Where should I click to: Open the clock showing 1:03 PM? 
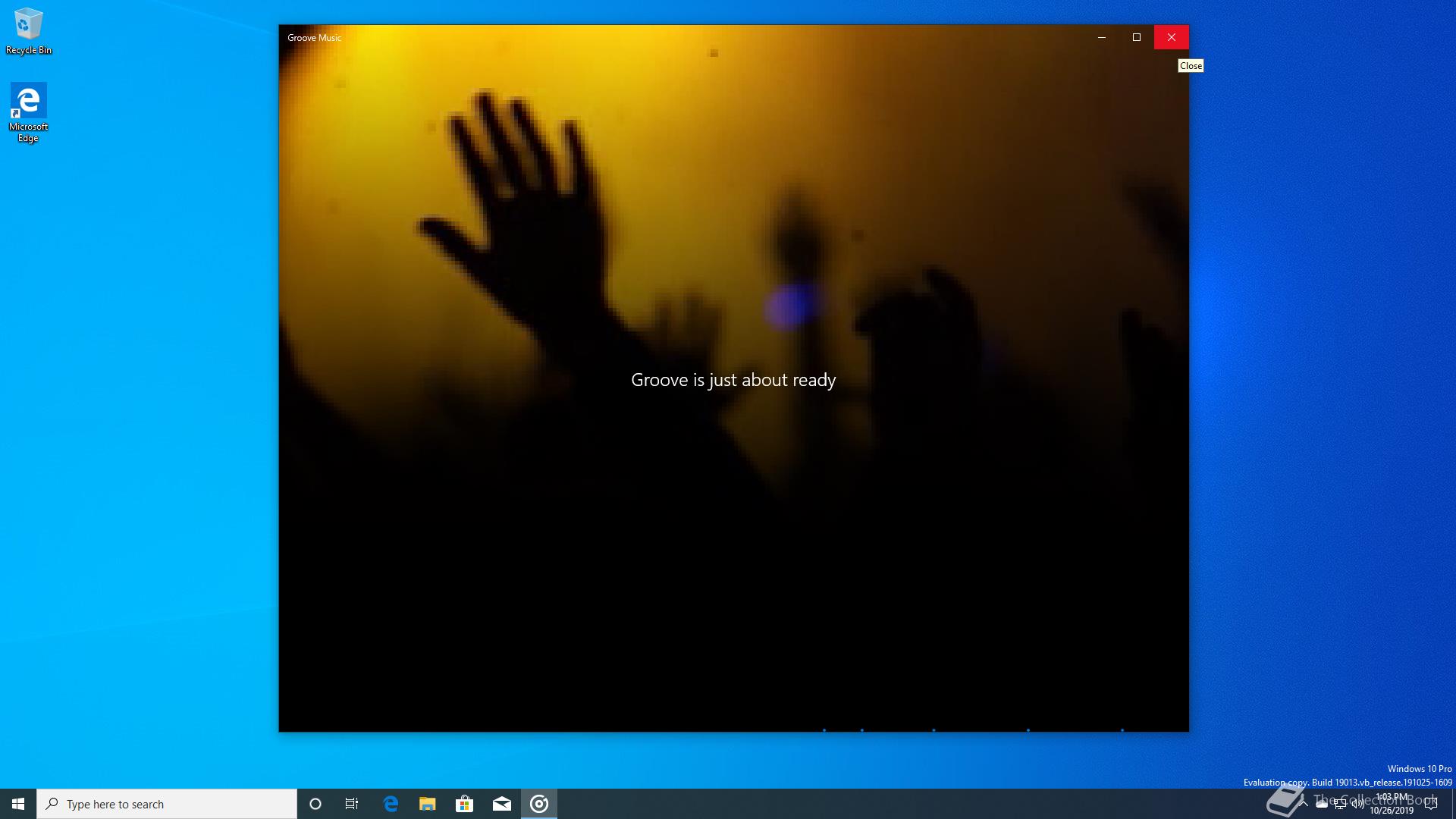tap(1392, 804)
